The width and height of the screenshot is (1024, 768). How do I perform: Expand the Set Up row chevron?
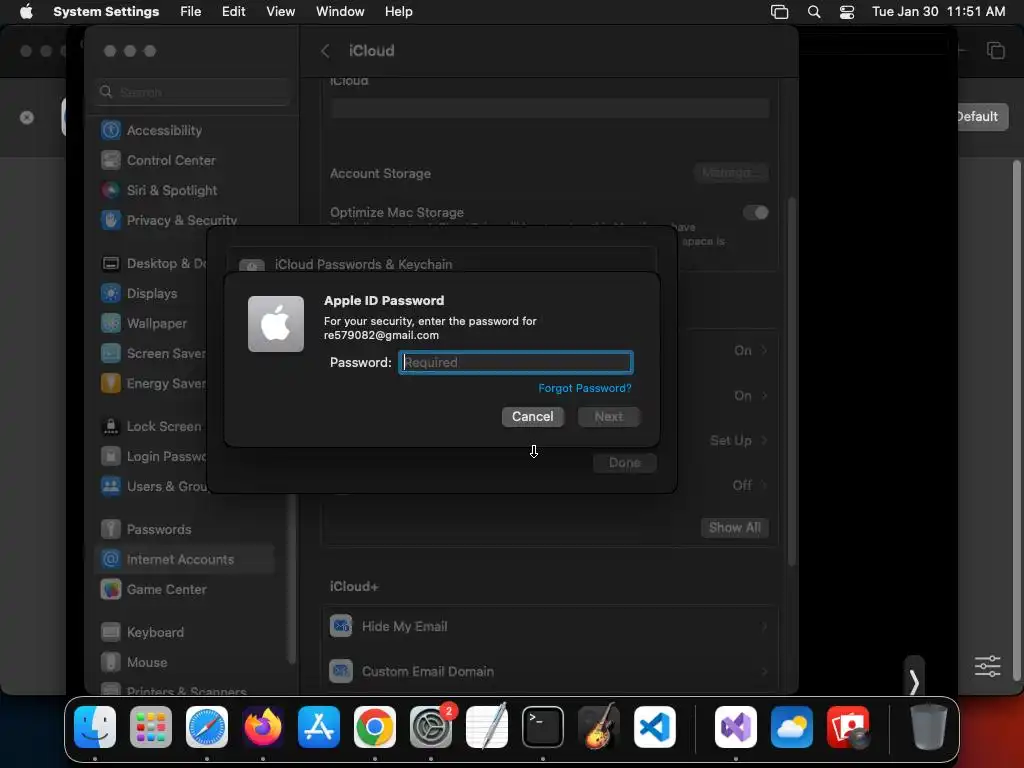tap(763, 440)
